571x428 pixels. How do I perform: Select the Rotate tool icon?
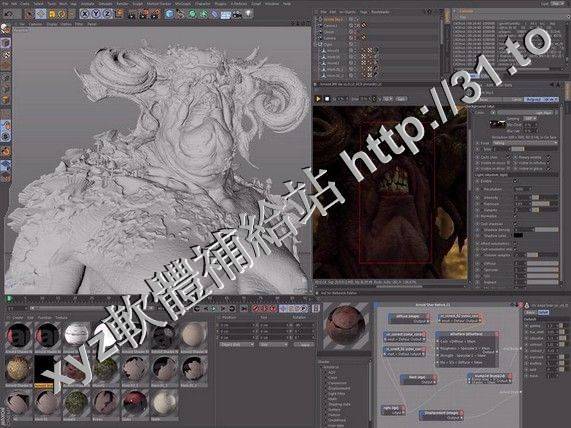point(62,14)
